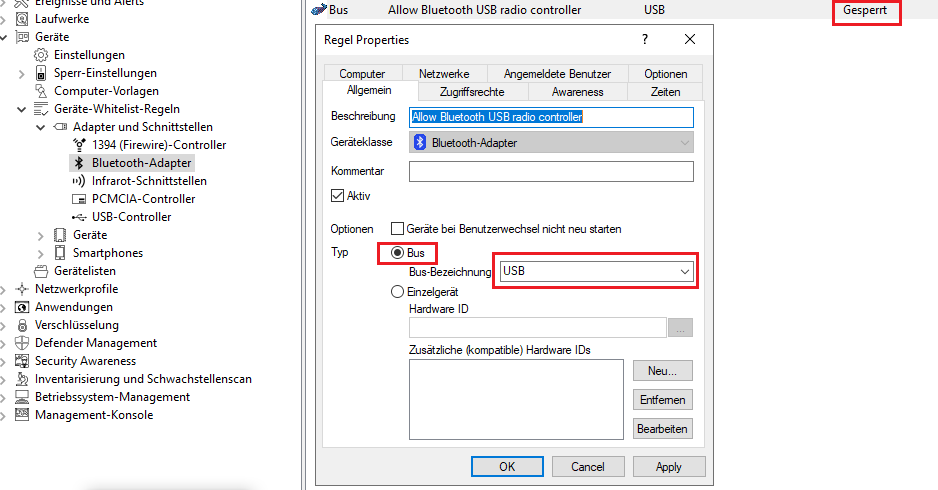Enable 'Geräte bei Benutzerwechsel nicht neu starten'

tap(398, 229)
